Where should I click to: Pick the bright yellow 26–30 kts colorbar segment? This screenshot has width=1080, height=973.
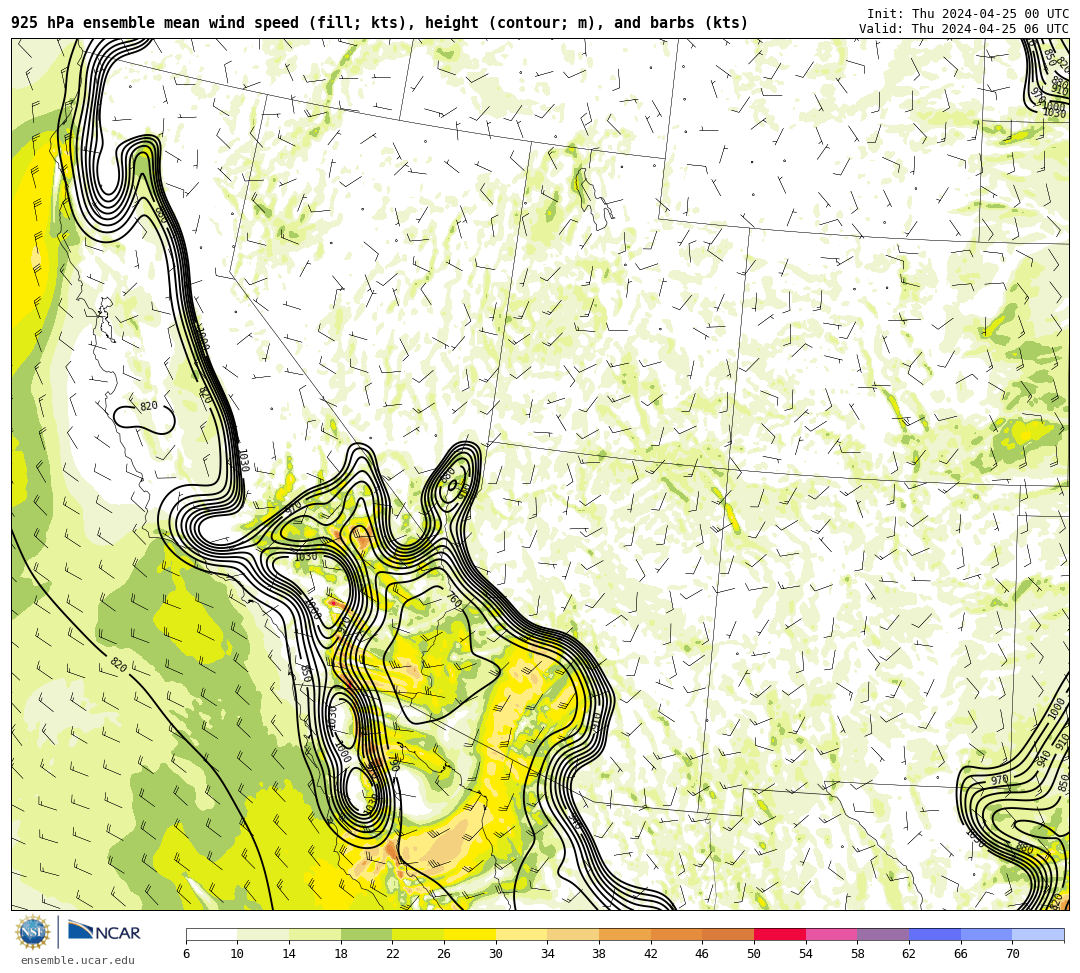click(x=470, y=934)
